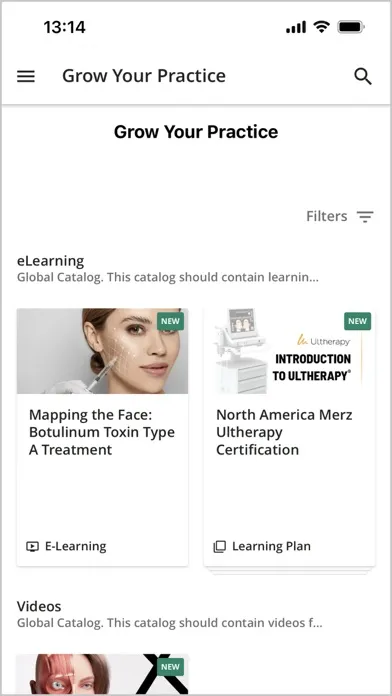Open the eLearning catalog heading
Viewport: 392px width, 696px height.
click(50, 261)
